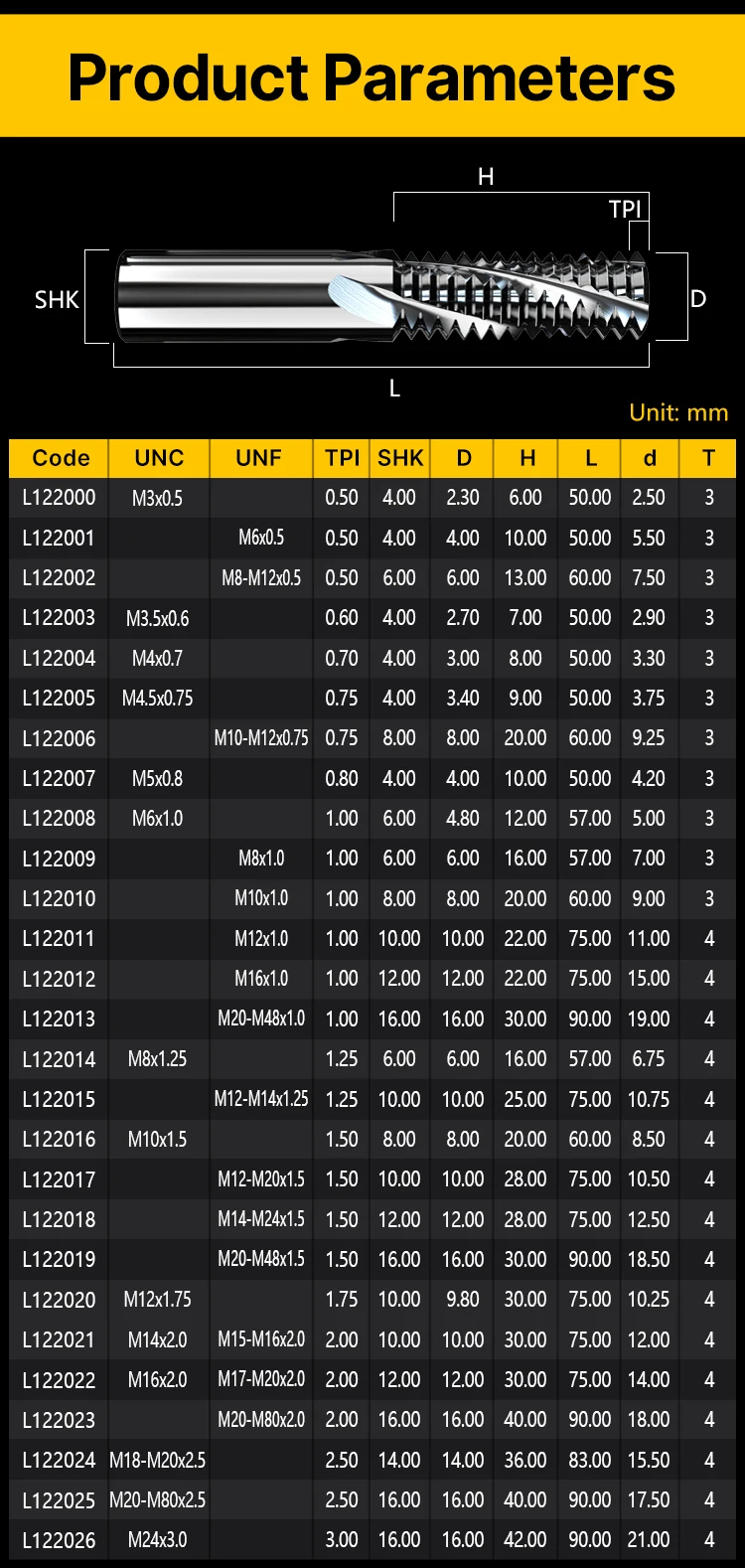Select the UNC column header
The width and height of the screenshot is (745, 1568).
(x=159, y=458)
